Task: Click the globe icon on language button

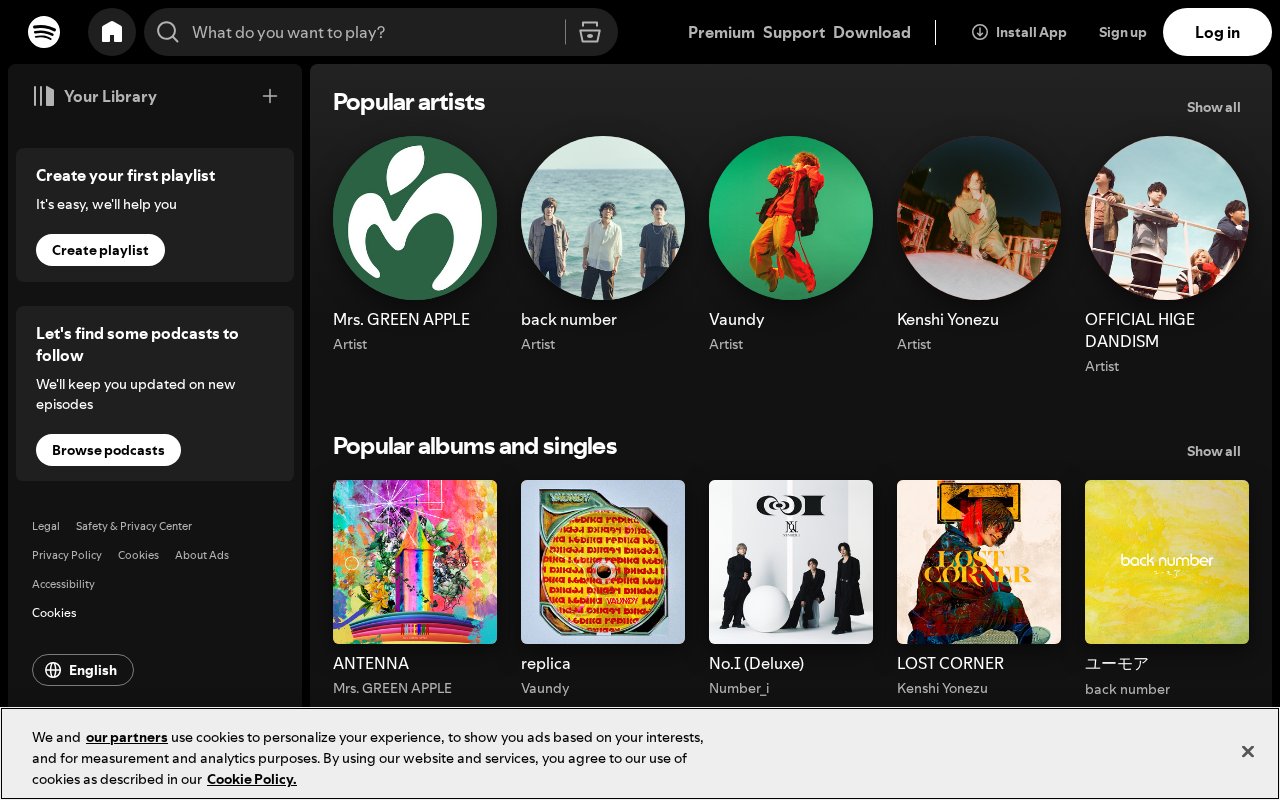Action: [53, 670]
